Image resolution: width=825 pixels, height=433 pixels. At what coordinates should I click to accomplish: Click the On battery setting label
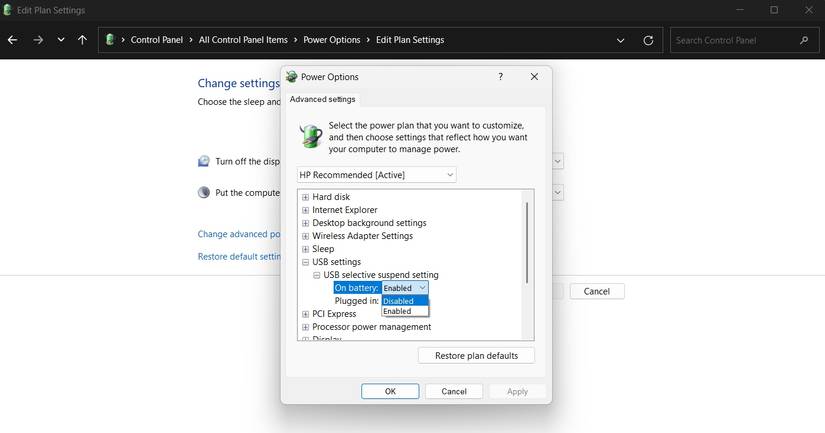coord(357,288)
